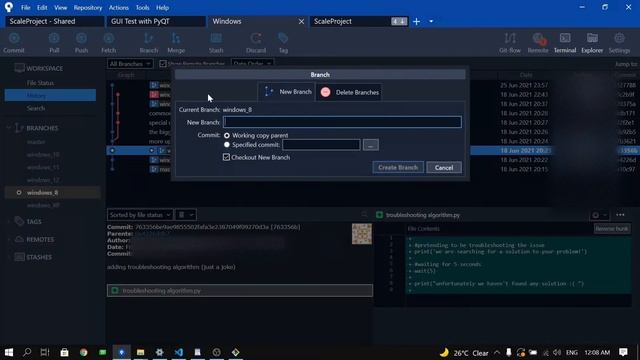The width and height of the screenshot is (640, 360).
Task: Close the Windows repository tab
Action: 301,21
